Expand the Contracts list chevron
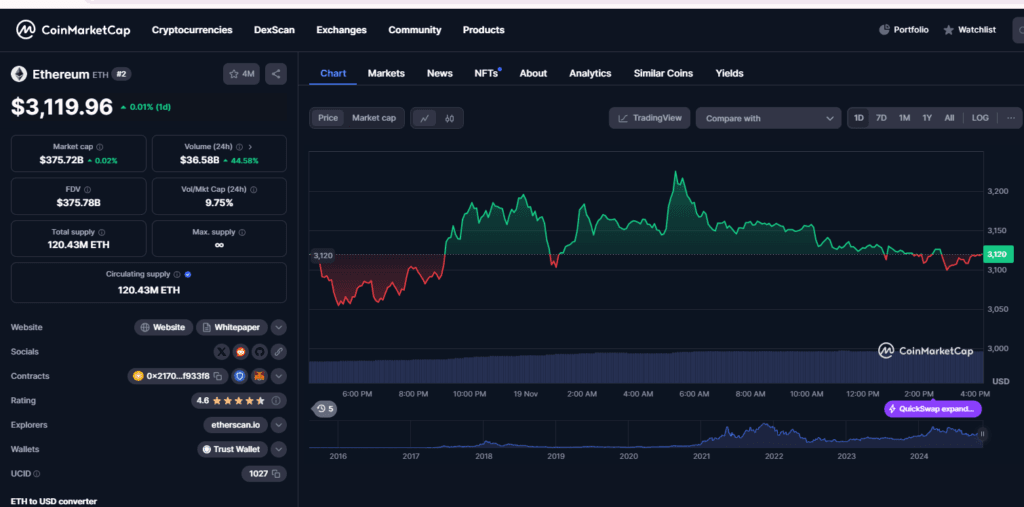The width and height of the screenshot is (1024, 507). pyautogui.click(x=279, y=376)
